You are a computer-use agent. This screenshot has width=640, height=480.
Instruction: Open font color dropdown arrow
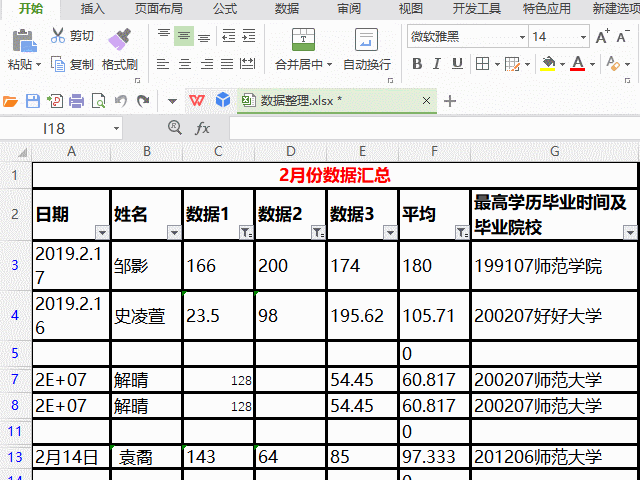592,64
